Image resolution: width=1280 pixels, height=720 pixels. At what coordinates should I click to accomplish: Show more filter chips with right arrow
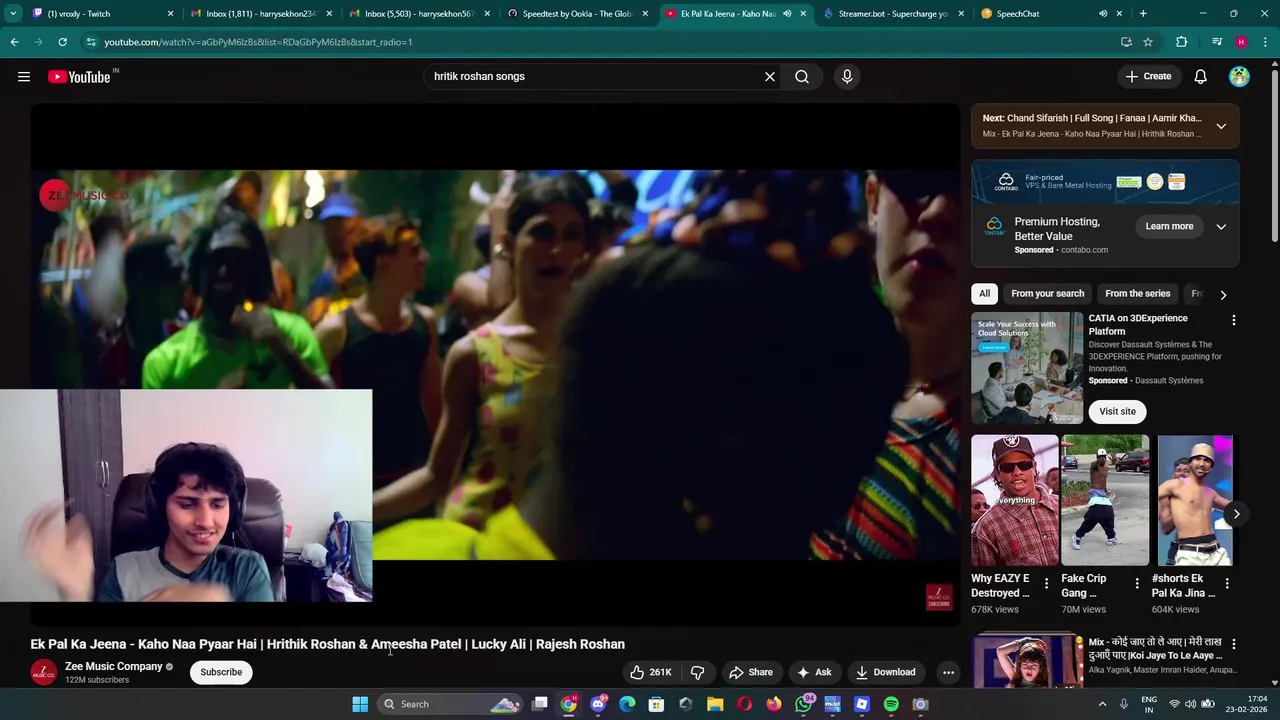pyautogui.click(x=1222, y=295)
